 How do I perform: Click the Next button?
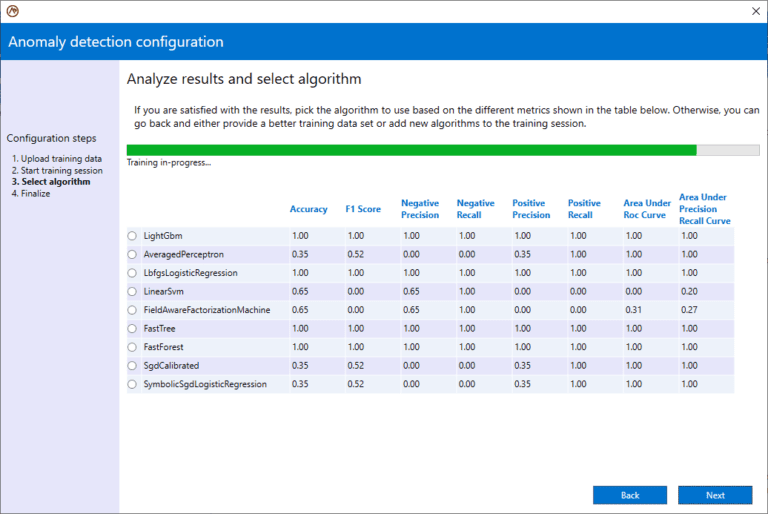pos(715,495)
